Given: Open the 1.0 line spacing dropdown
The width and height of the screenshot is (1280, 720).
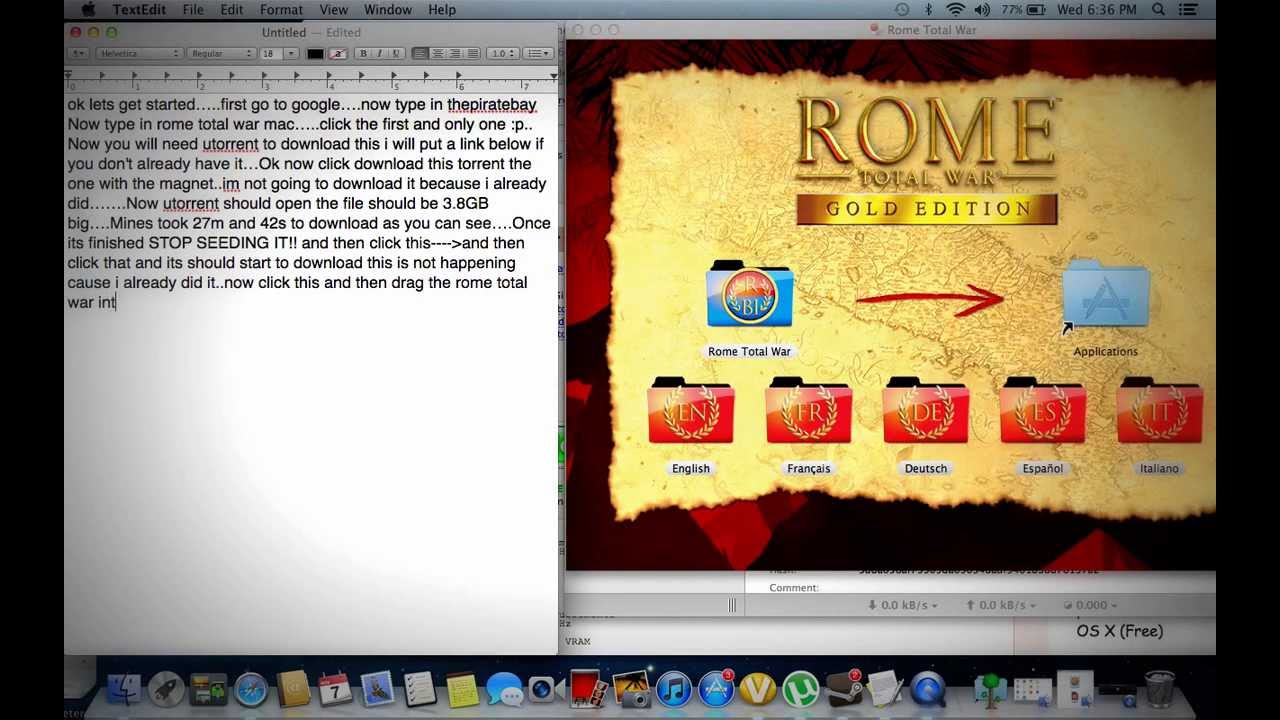Looking at the screenshot, I should (502, 53).
